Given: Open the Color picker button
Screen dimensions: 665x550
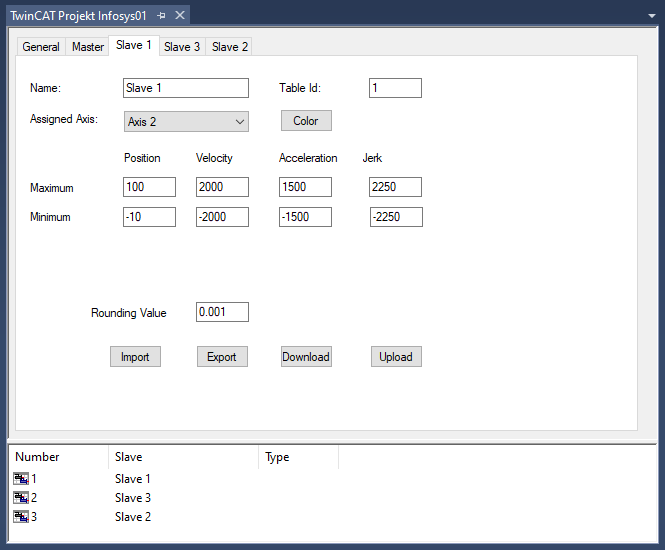Looking at the screenshot, I should click(306, 121).
